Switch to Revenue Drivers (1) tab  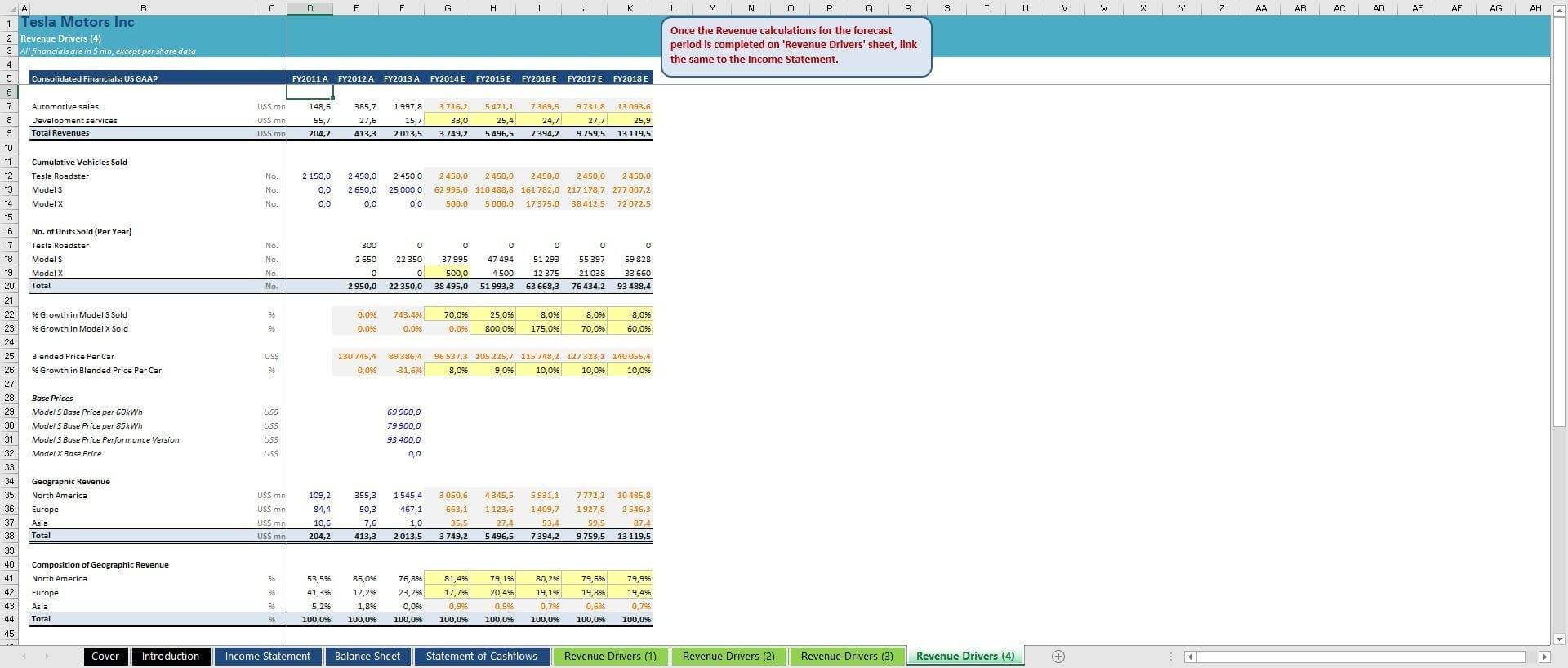pyautogui.click(x=610, y=657)
